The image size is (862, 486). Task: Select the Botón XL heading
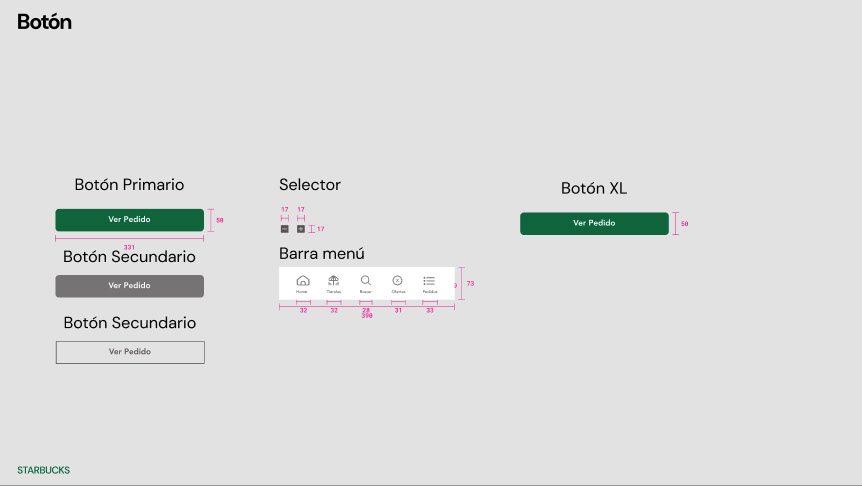coord(594,189)
